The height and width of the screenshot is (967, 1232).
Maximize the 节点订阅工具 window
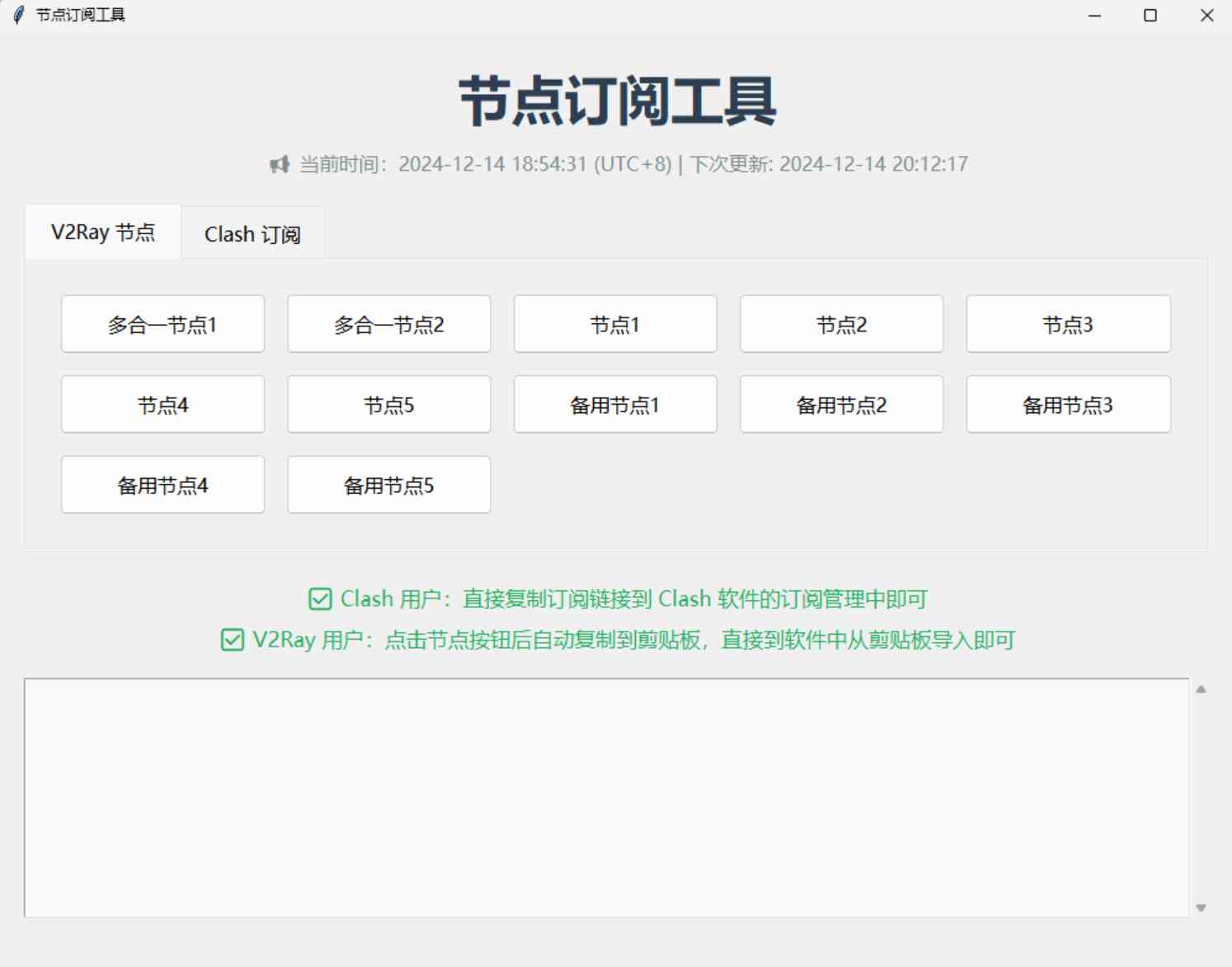point(1150,16)
